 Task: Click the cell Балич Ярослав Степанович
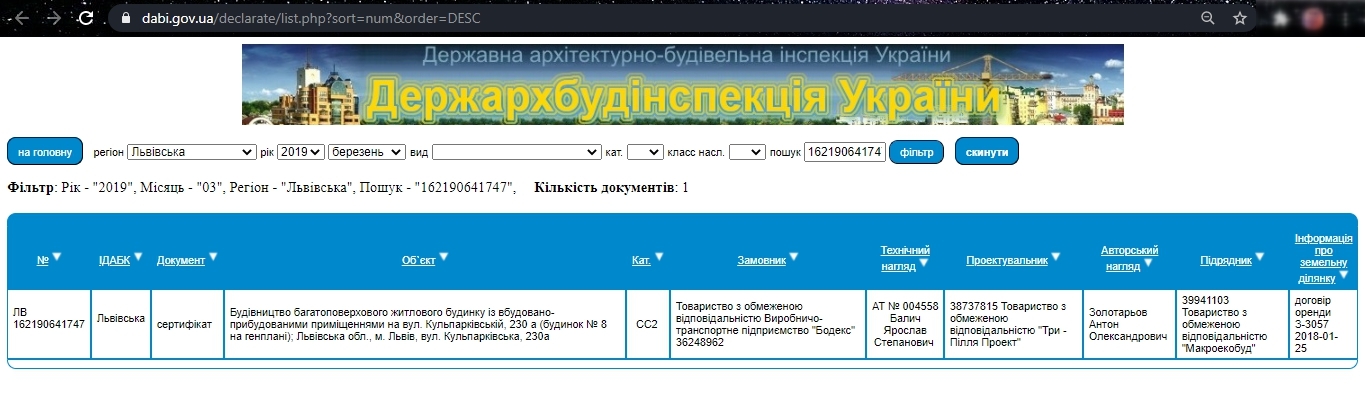coord(905,324)
